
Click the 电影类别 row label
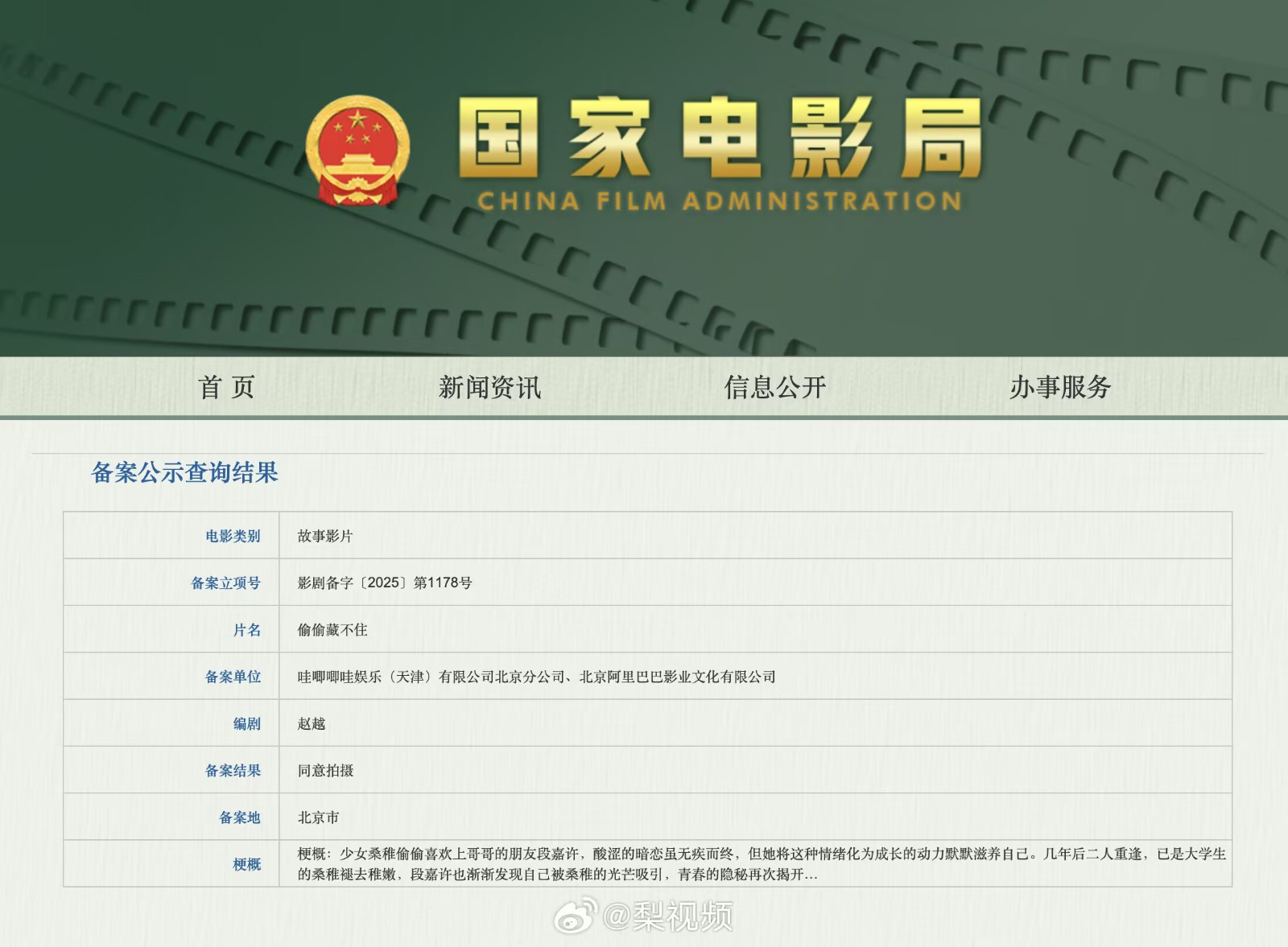233,536
